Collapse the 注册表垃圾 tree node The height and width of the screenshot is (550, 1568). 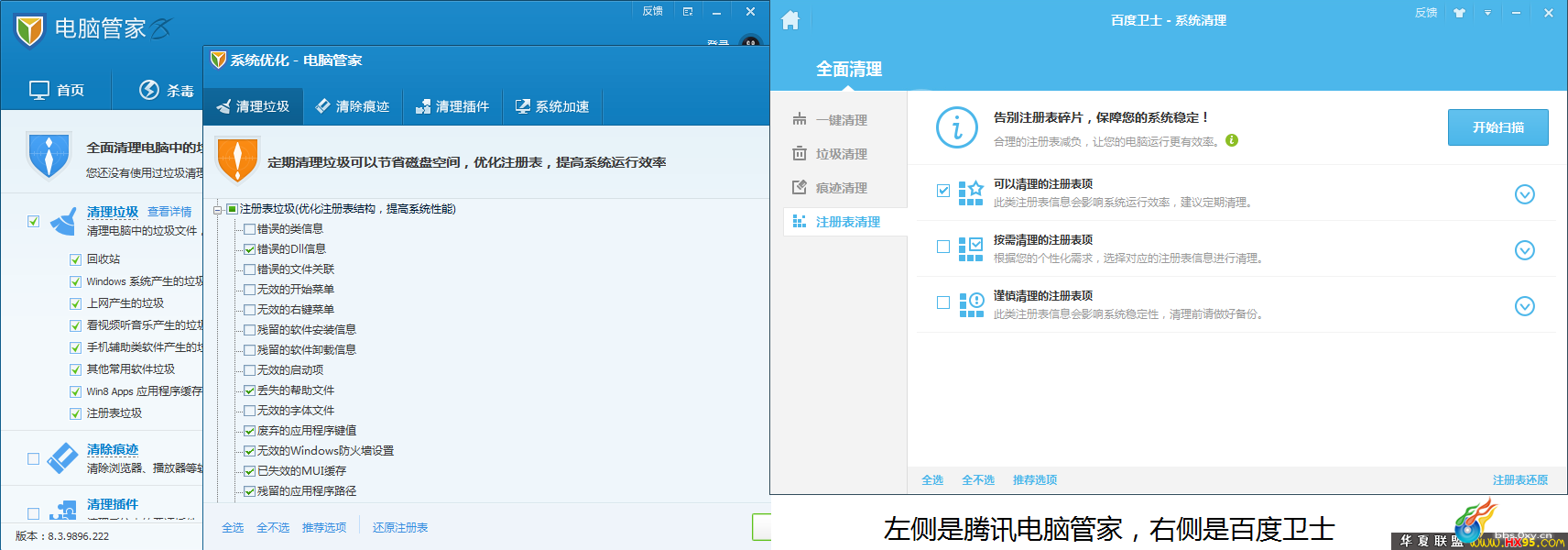[x=218, y=210]
